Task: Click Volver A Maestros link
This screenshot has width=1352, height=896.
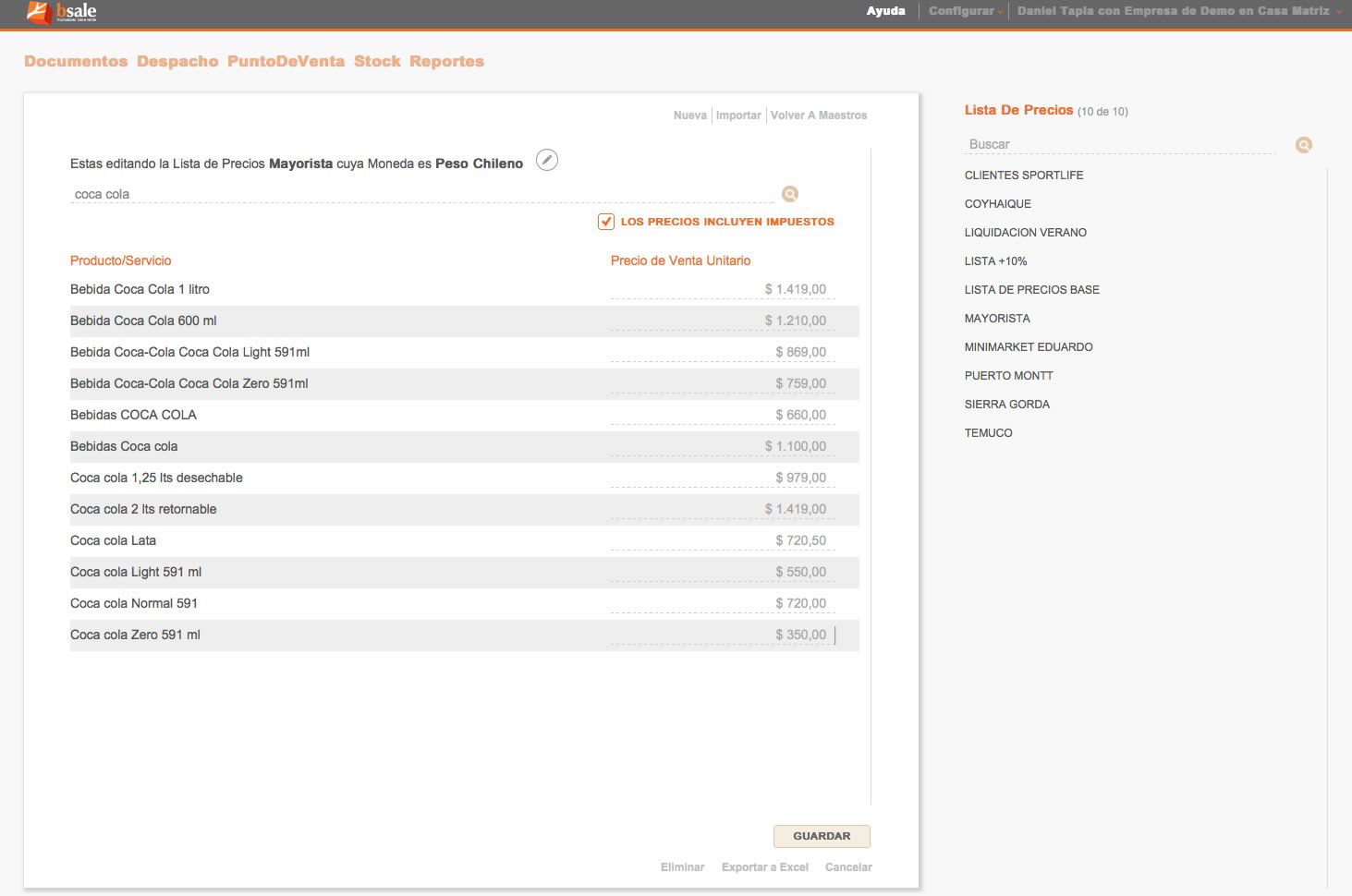Action: click(x=819, y=115)
